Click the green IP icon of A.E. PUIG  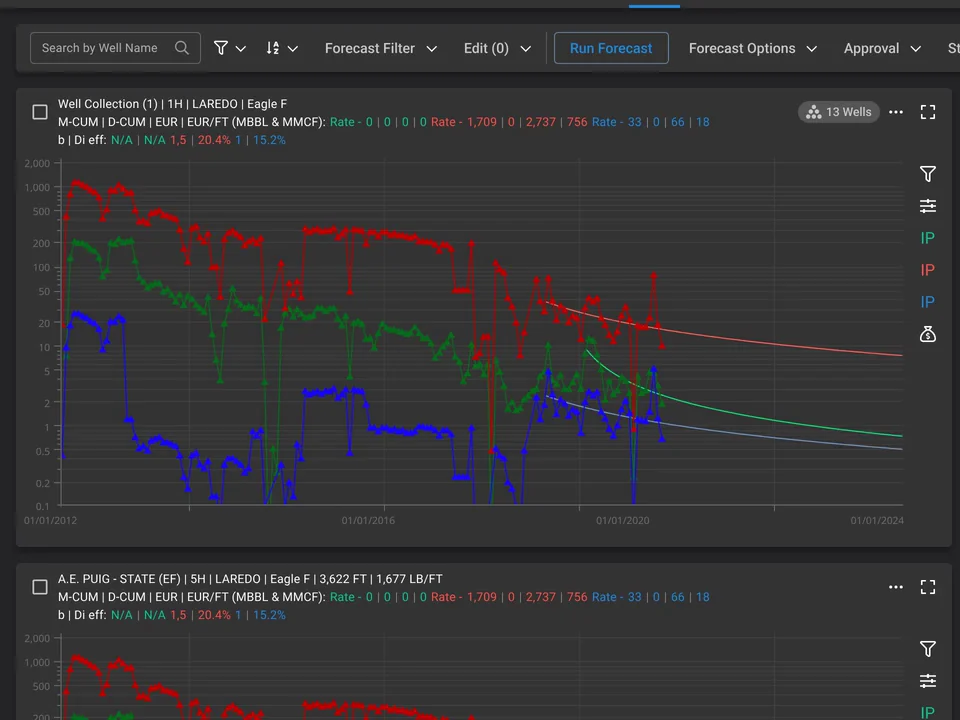[928, 713]
